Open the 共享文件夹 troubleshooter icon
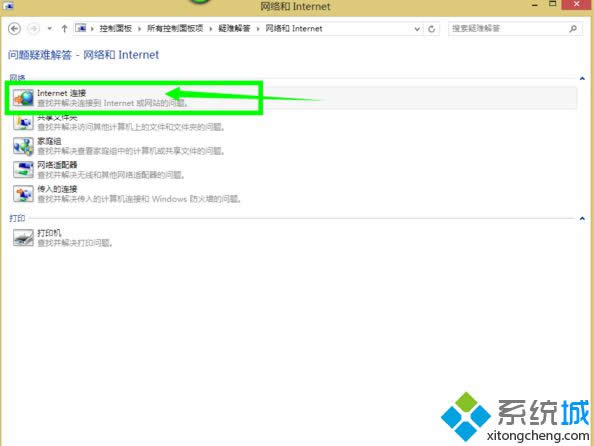 (23, 122)
